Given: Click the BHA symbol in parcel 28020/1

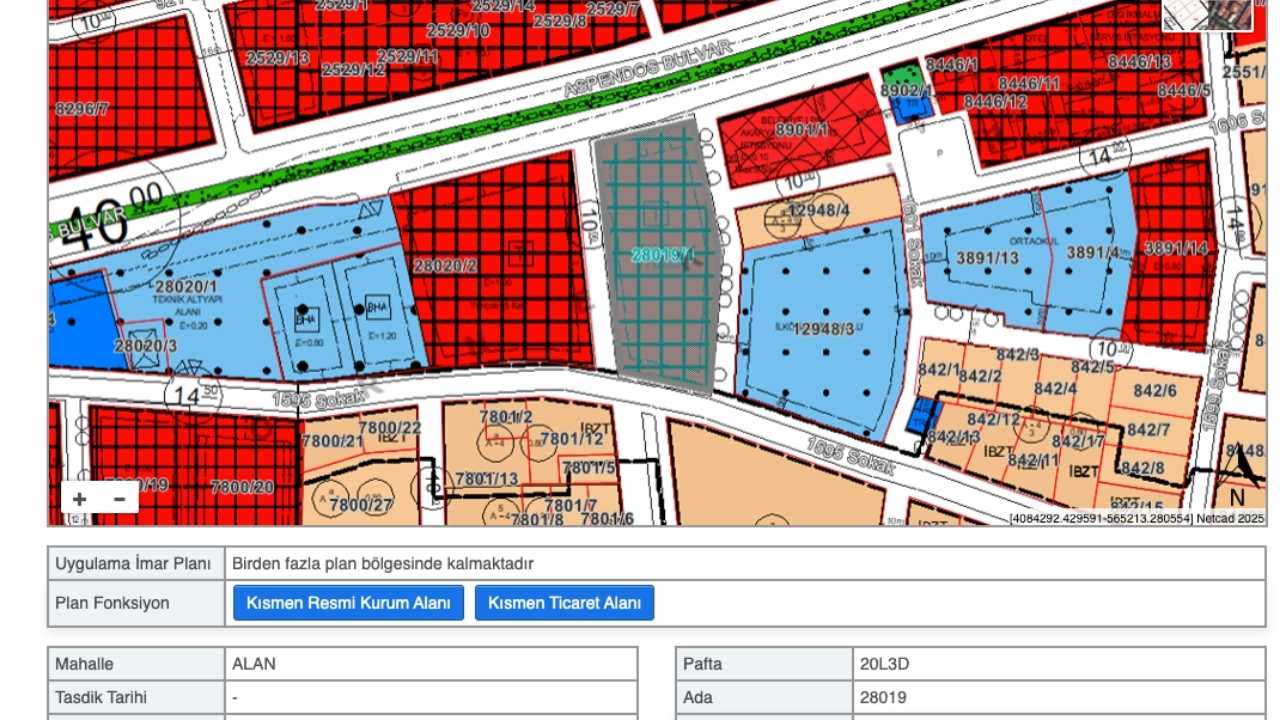Looking at the screenshot, I should (306, 319).
